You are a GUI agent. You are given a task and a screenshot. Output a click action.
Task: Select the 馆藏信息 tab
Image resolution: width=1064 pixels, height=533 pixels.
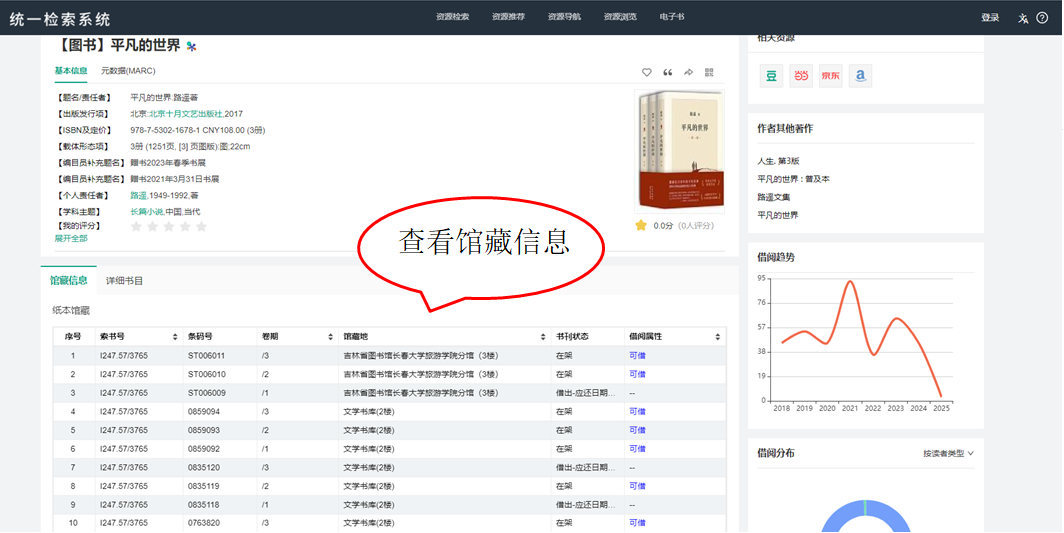point(69,280)
